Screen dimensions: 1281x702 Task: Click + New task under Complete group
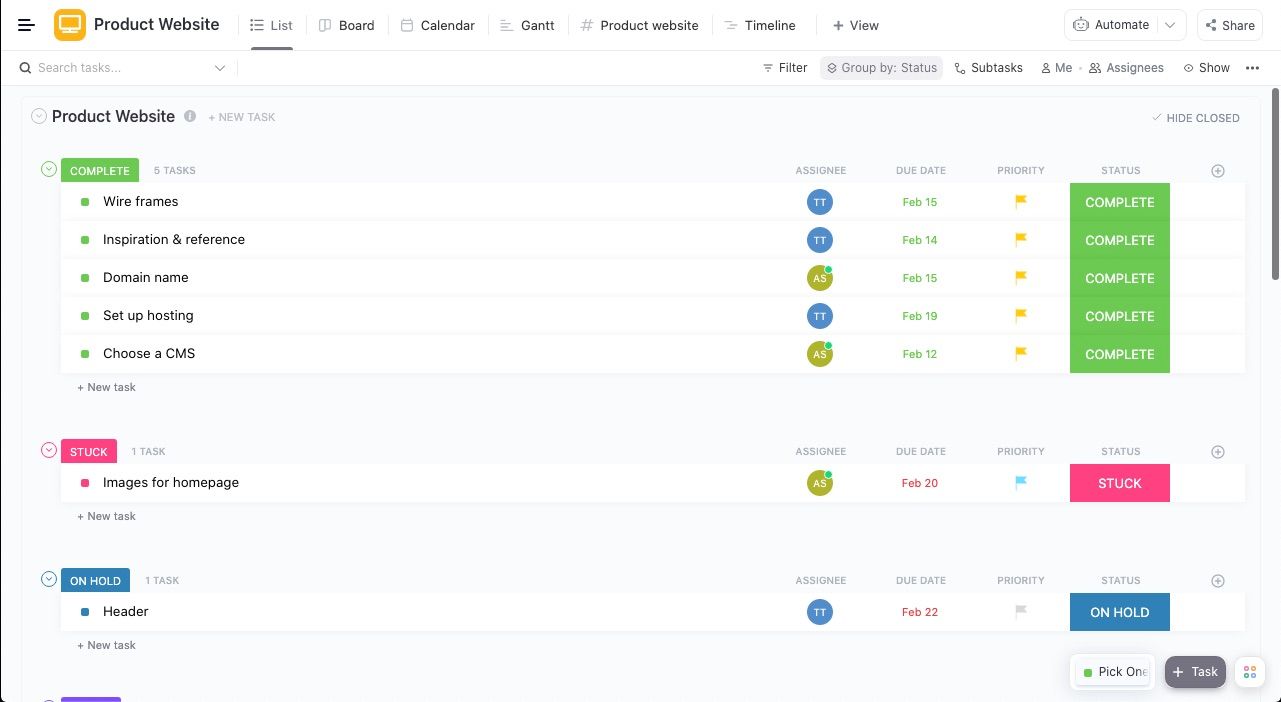point(106,387)
